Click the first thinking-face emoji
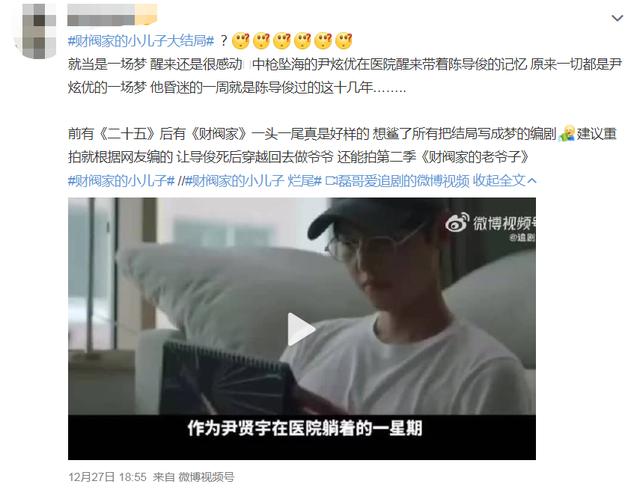 pyautogui.click(x=241, y=41)
